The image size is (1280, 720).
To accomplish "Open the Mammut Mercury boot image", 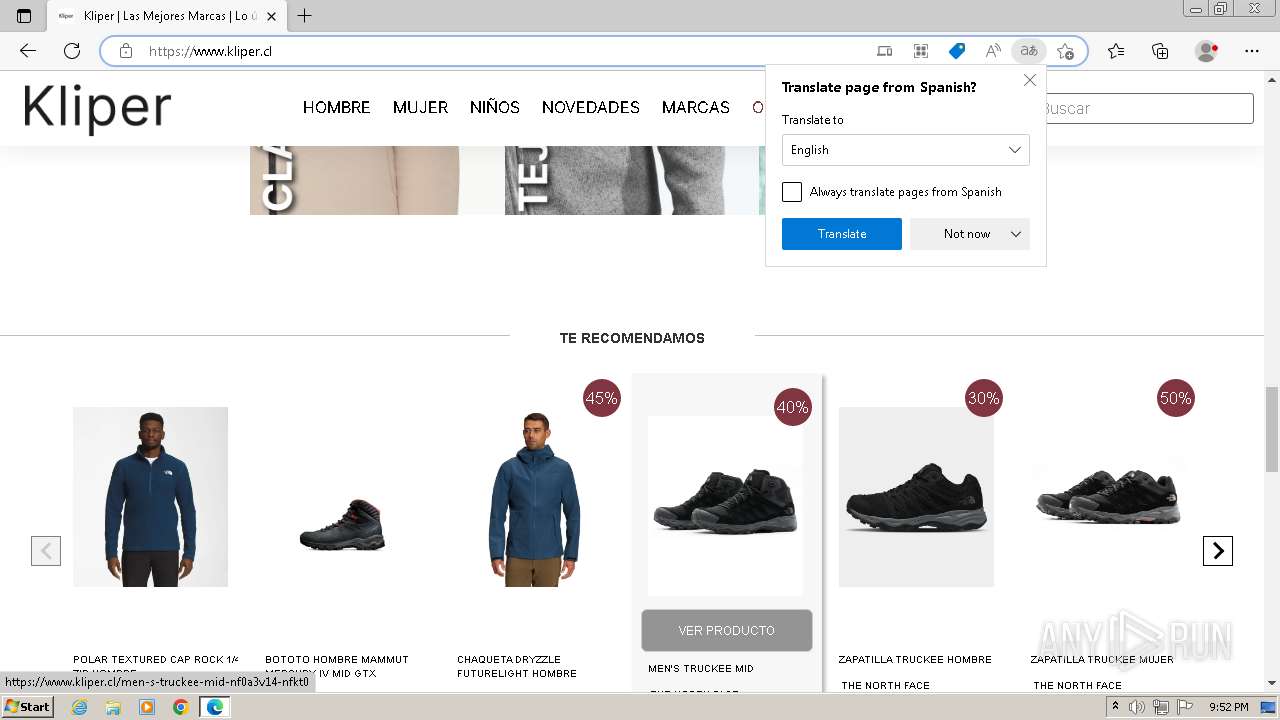I will [342, 526].
